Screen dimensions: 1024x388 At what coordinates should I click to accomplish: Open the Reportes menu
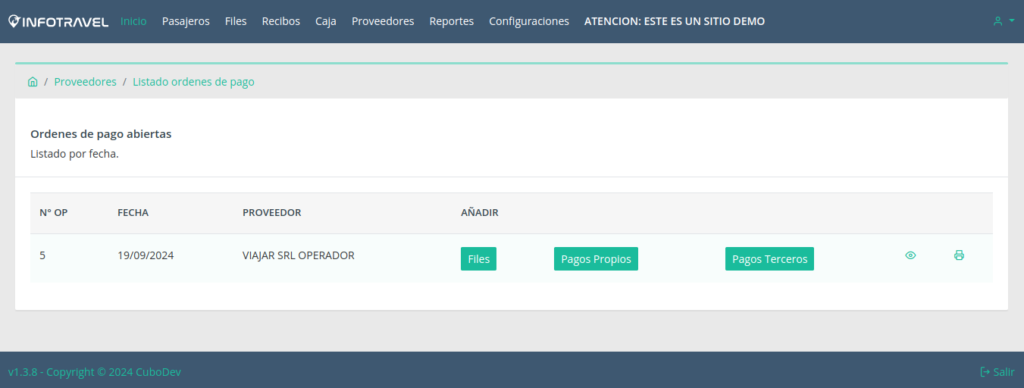coord(451,21)
